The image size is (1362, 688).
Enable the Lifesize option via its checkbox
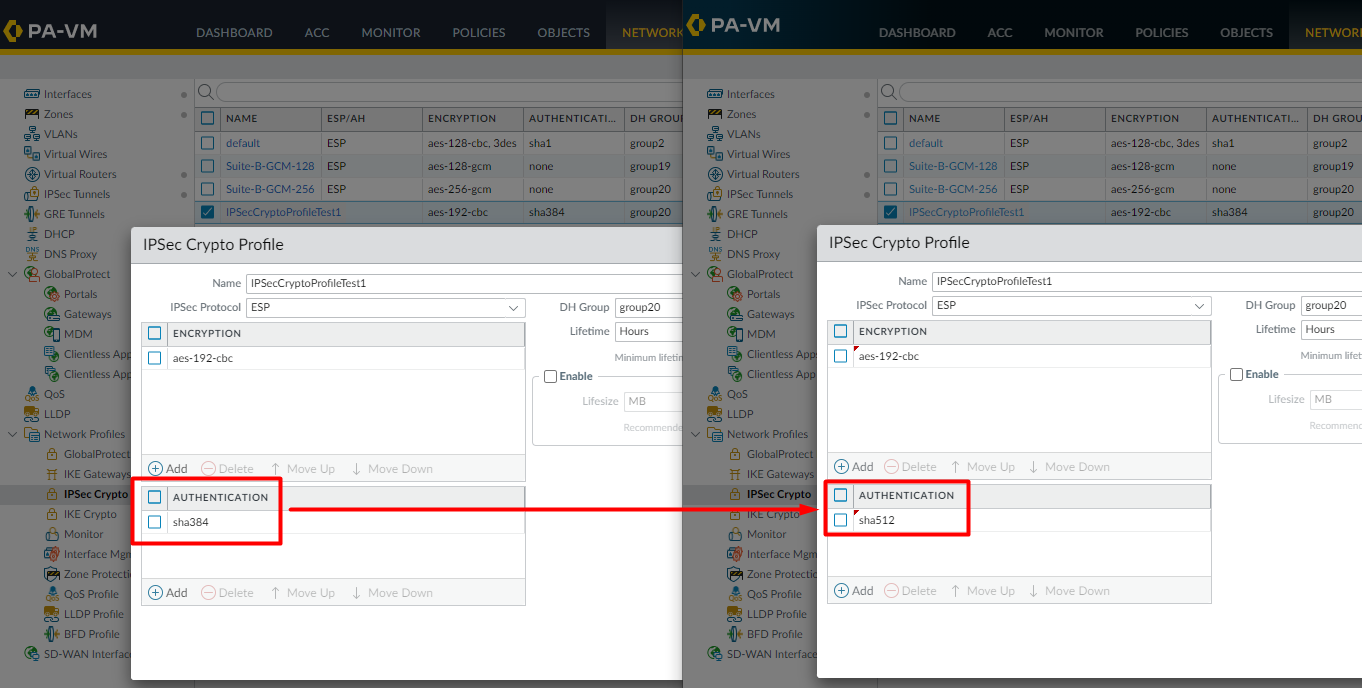coord(550,376)
